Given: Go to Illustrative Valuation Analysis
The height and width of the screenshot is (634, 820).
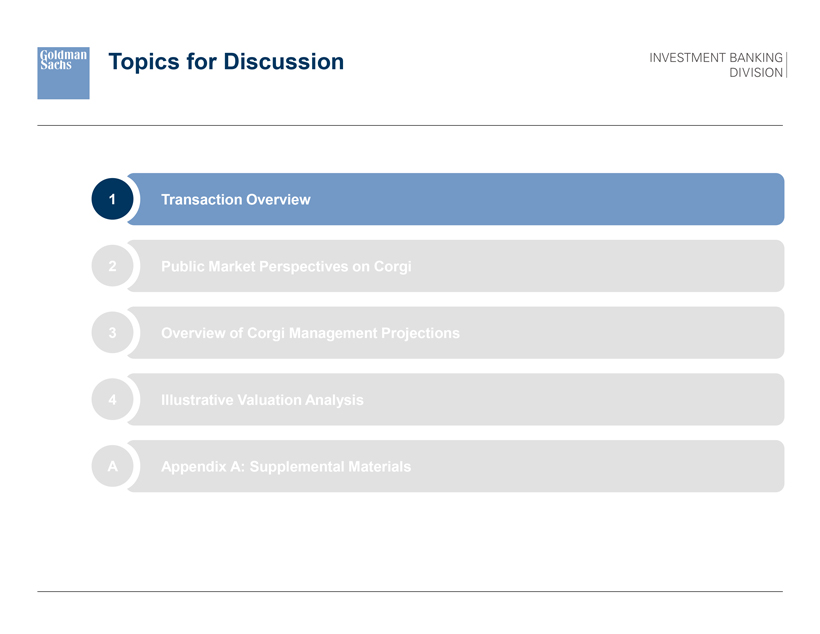Looking at the screenshot, I should coord(262,400).
